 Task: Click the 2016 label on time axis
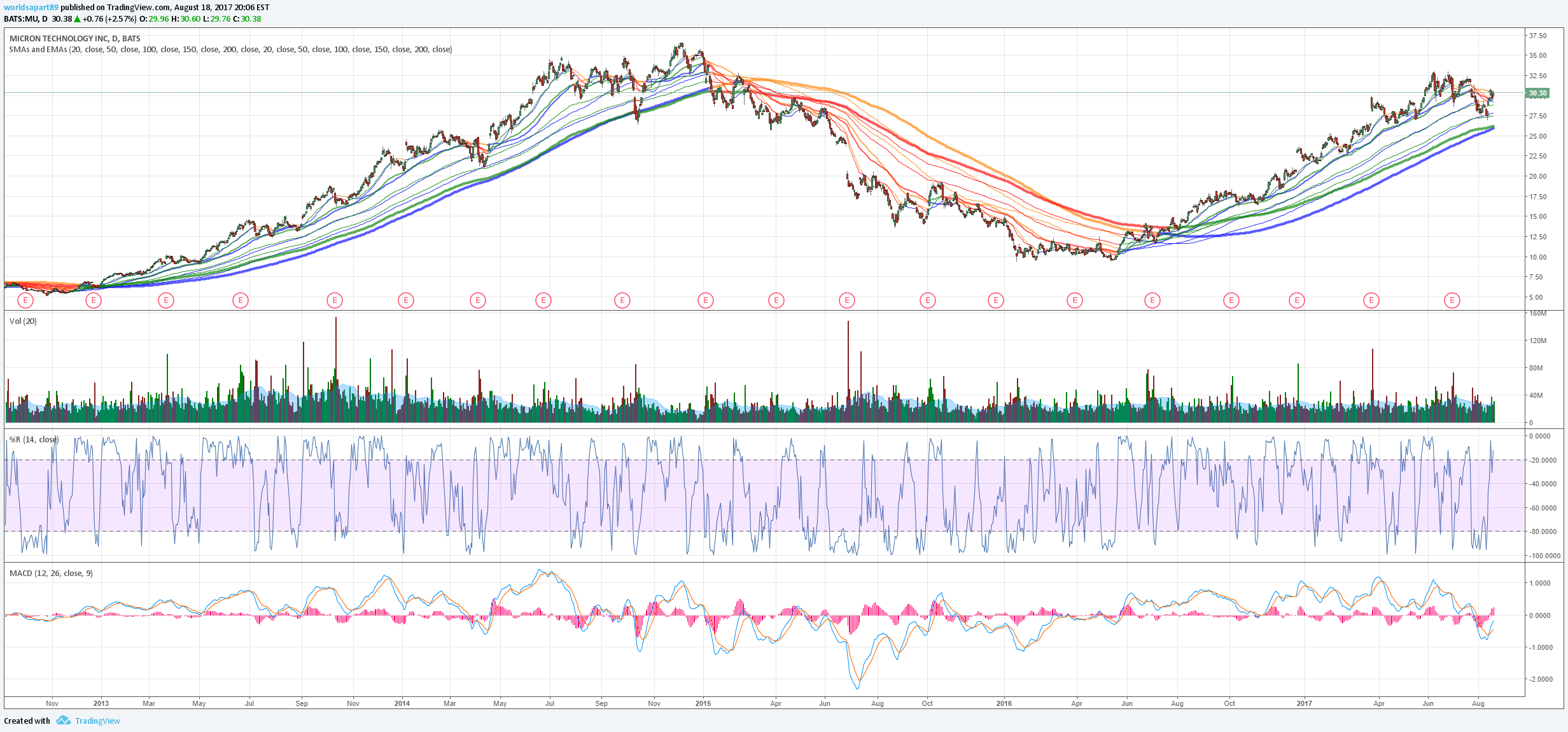click(1004, 703)
